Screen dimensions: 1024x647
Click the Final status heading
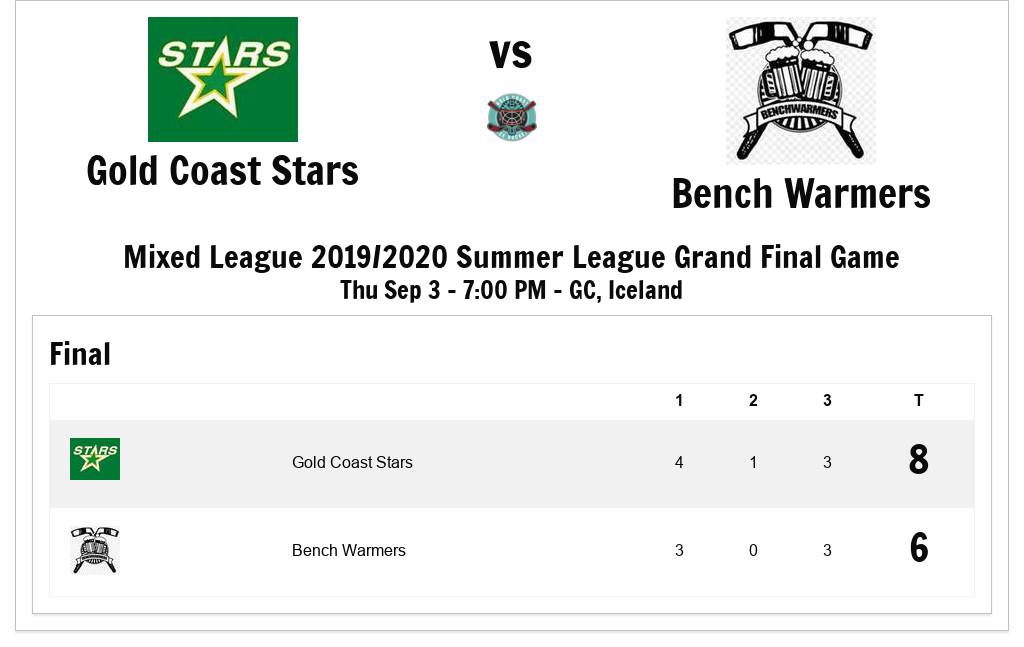point(80,354)
